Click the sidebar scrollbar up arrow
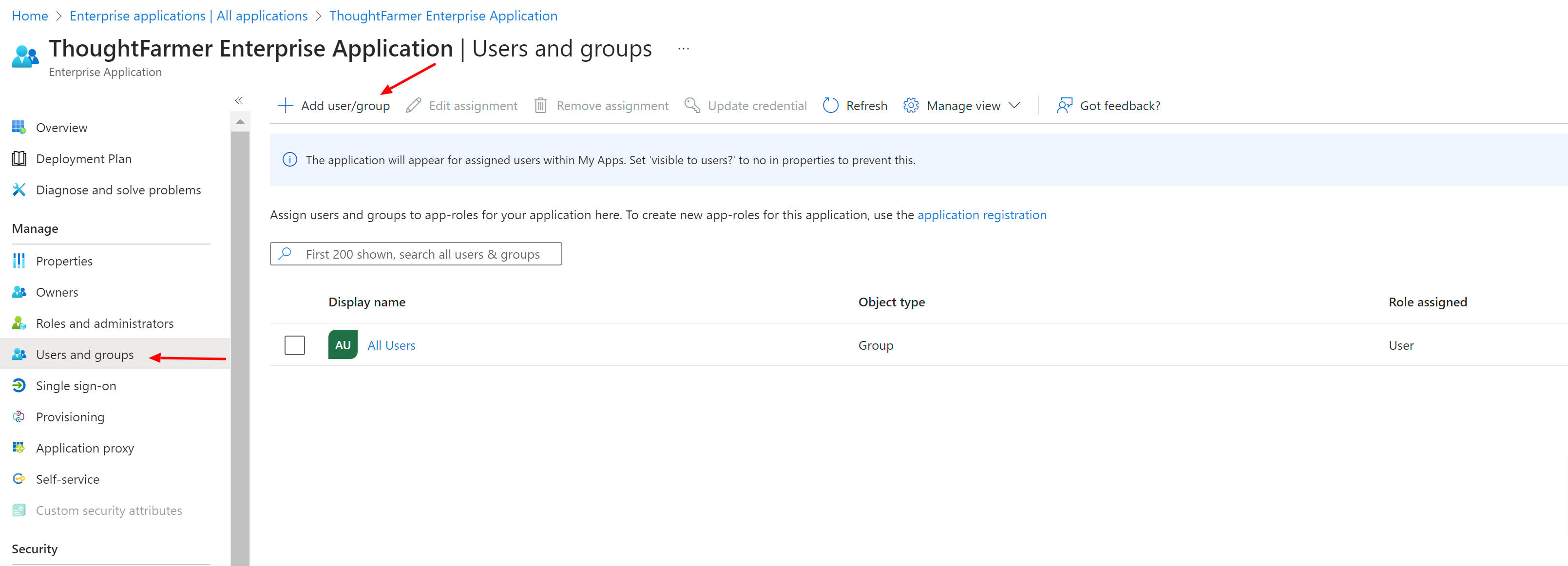This screenshot has height=566, width=1568. [x=240, y=122]
